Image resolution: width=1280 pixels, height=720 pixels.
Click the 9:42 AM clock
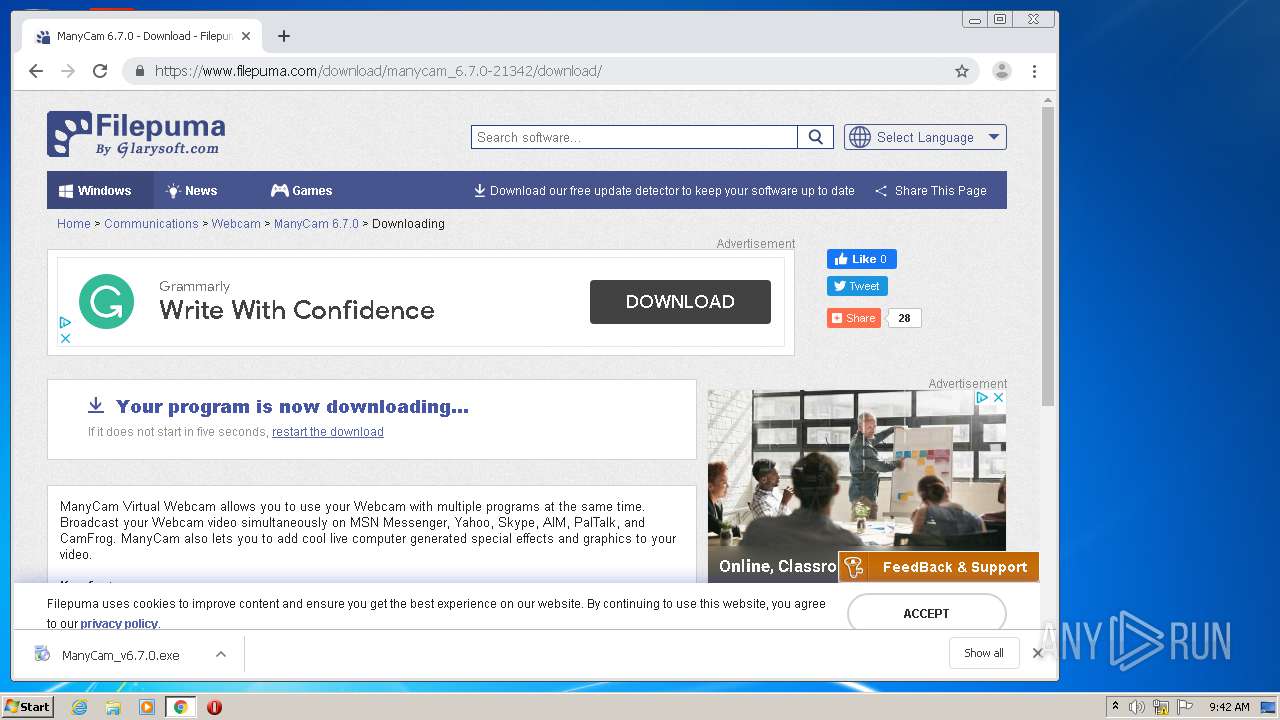pyautogui.click(x=1229, y=707)
